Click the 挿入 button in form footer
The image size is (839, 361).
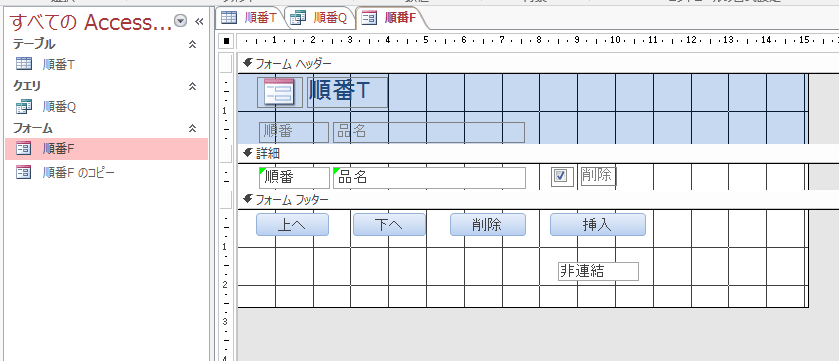[x=598, y=225]
